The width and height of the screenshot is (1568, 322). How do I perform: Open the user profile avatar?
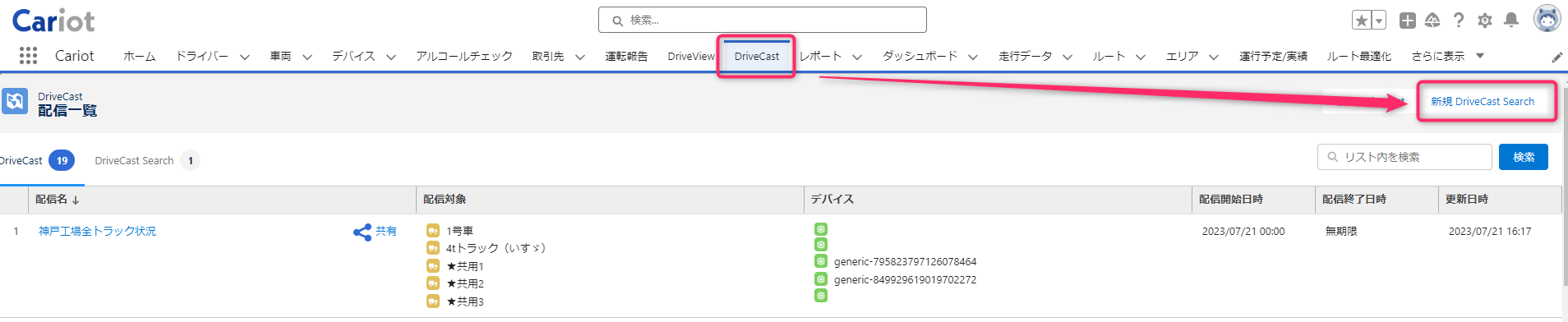click(x=1547, y=19)
